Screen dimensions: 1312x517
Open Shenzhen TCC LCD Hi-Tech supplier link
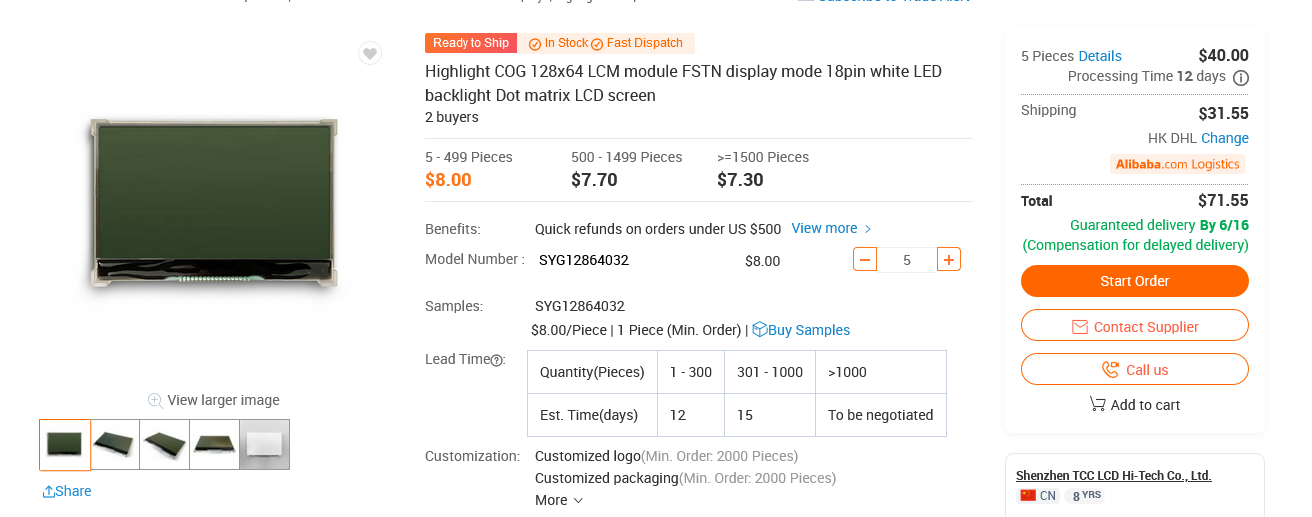[1114, 475]
